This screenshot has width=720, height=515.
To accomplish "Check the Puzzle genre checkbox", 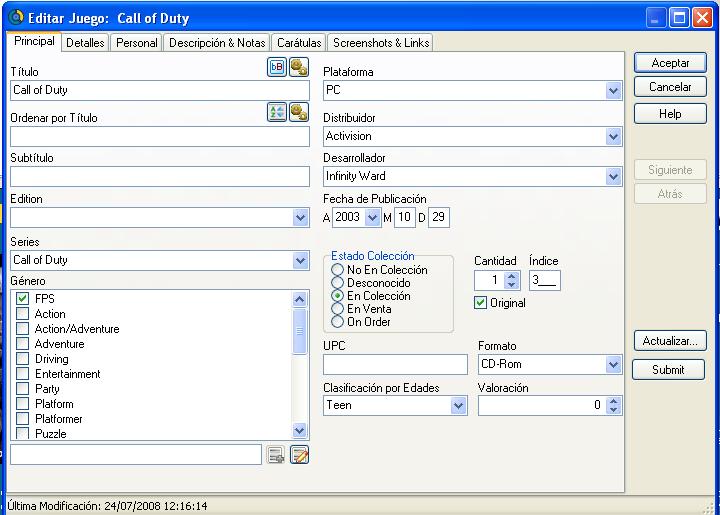I will coord(22,433).
